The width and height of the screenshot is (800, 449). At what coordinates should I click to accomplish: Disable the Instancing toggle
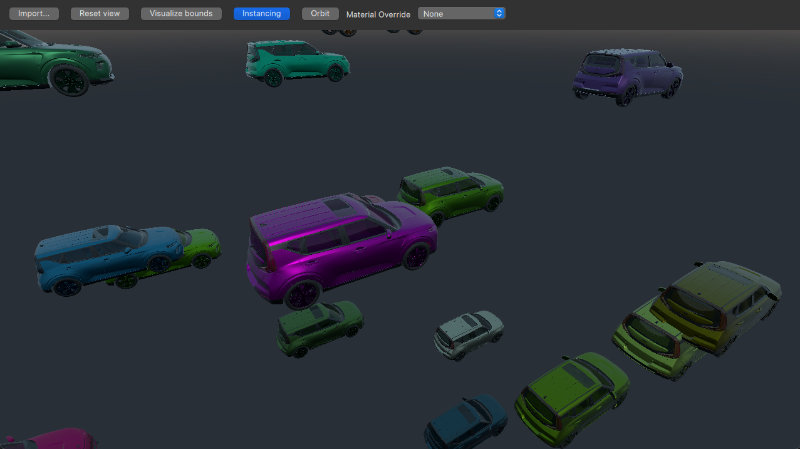coord(262,14)
